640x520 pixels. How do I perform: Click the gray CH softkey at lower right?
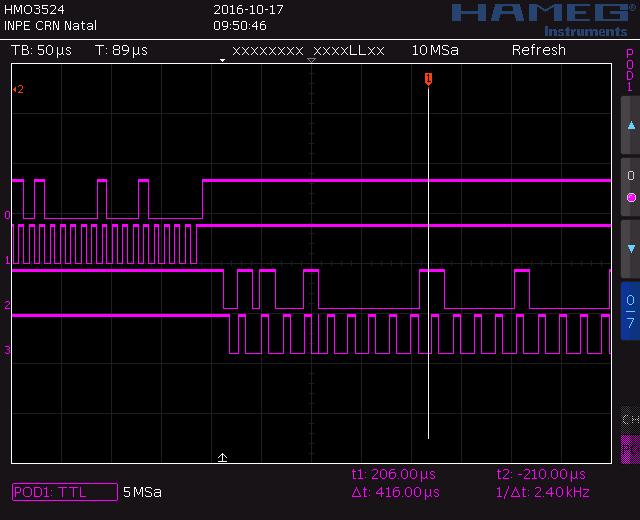tap(630, 419)
